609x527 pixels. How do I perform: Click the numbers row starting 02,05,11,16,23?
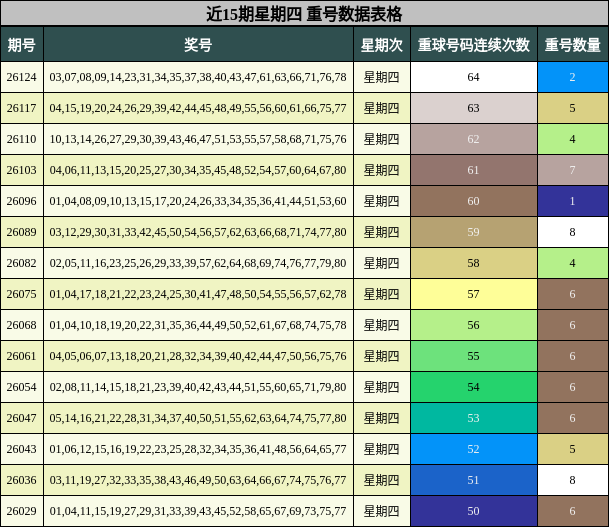(x=198, y=263)
